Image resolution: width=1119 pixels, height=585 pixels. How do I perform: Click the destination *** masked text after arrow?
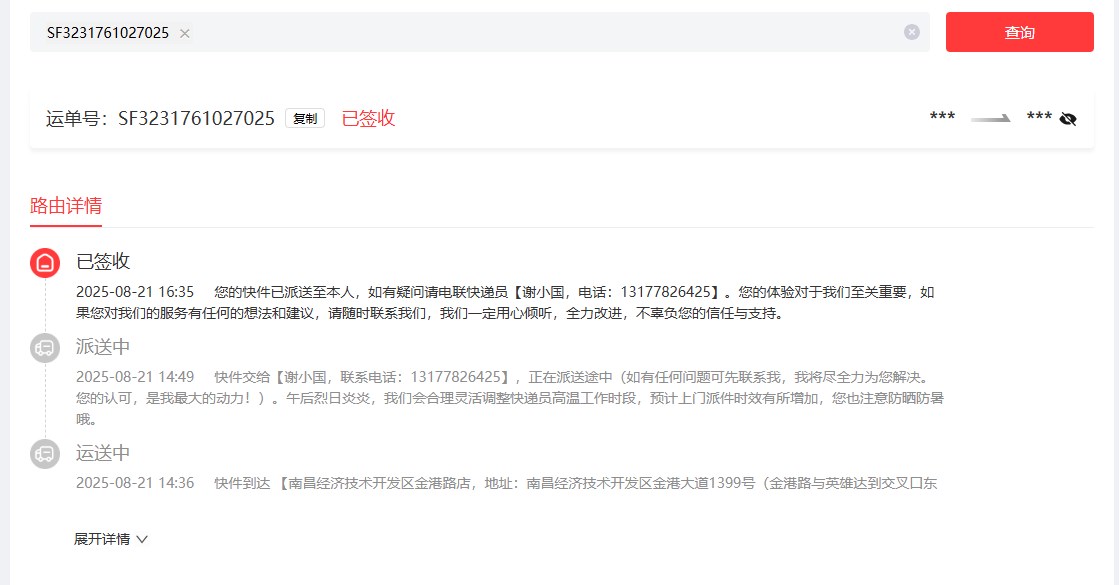tap(1039, 117)
